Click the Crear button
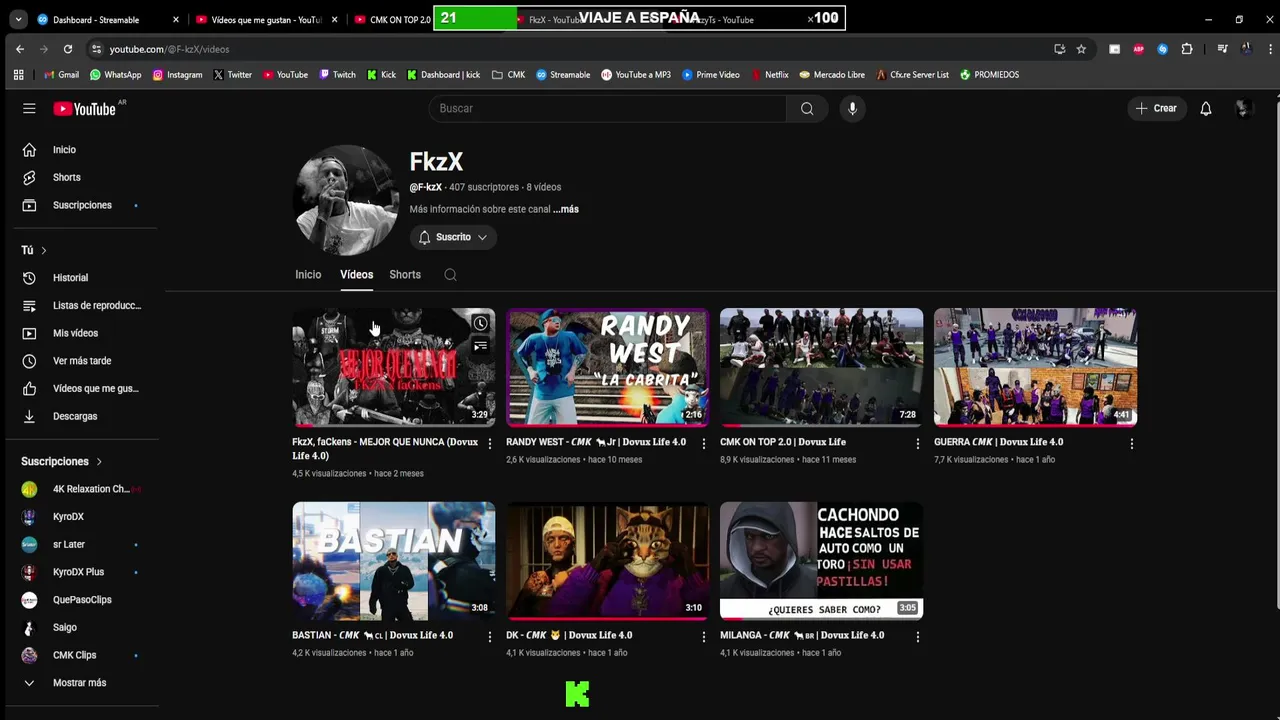This screenshot has height=720, width=1280. coord(1156,108)
